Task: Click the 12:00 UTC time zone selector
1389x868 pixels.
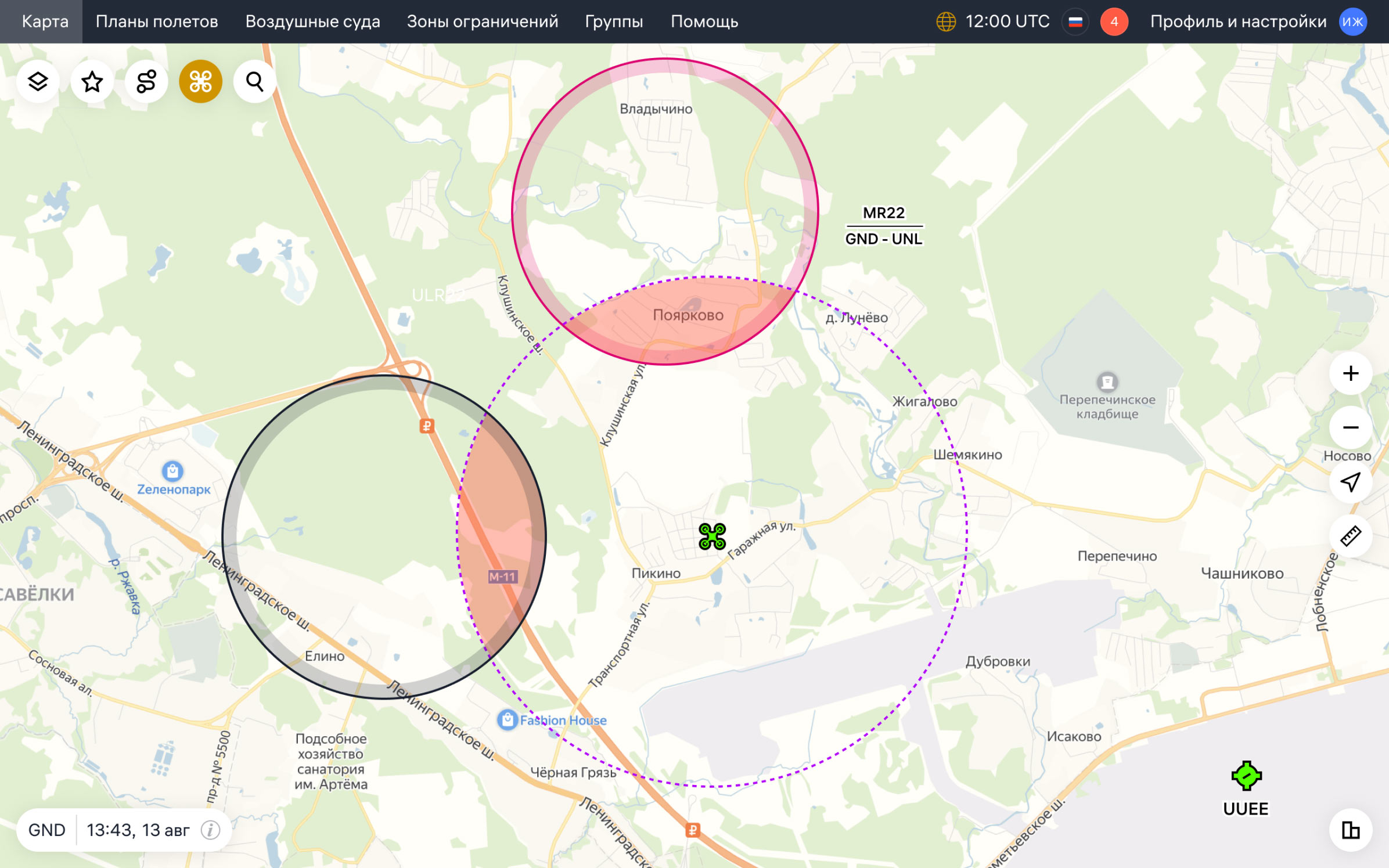Action: (x=993, y=21)
